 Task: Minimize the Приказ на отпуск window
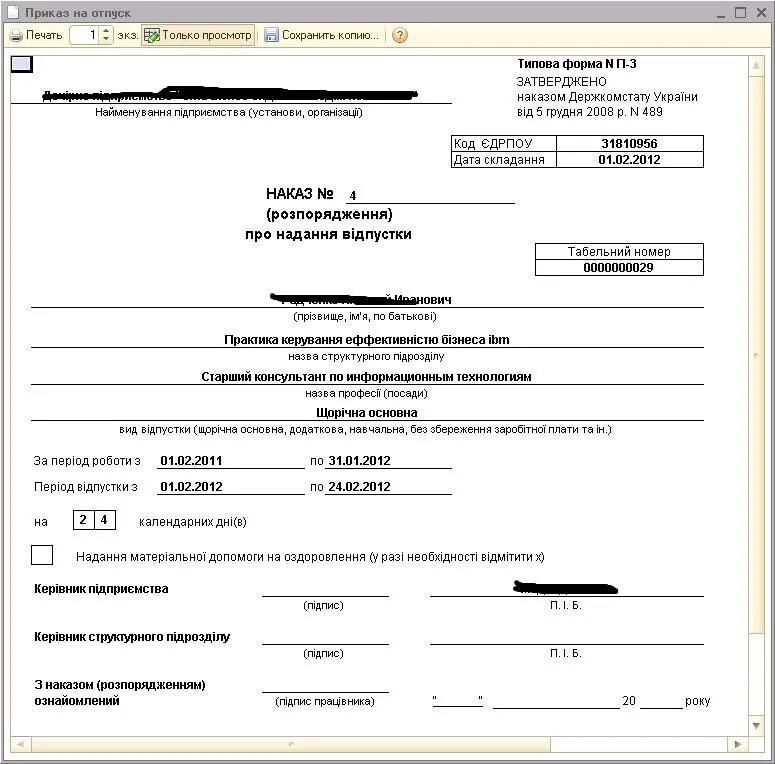721,13
